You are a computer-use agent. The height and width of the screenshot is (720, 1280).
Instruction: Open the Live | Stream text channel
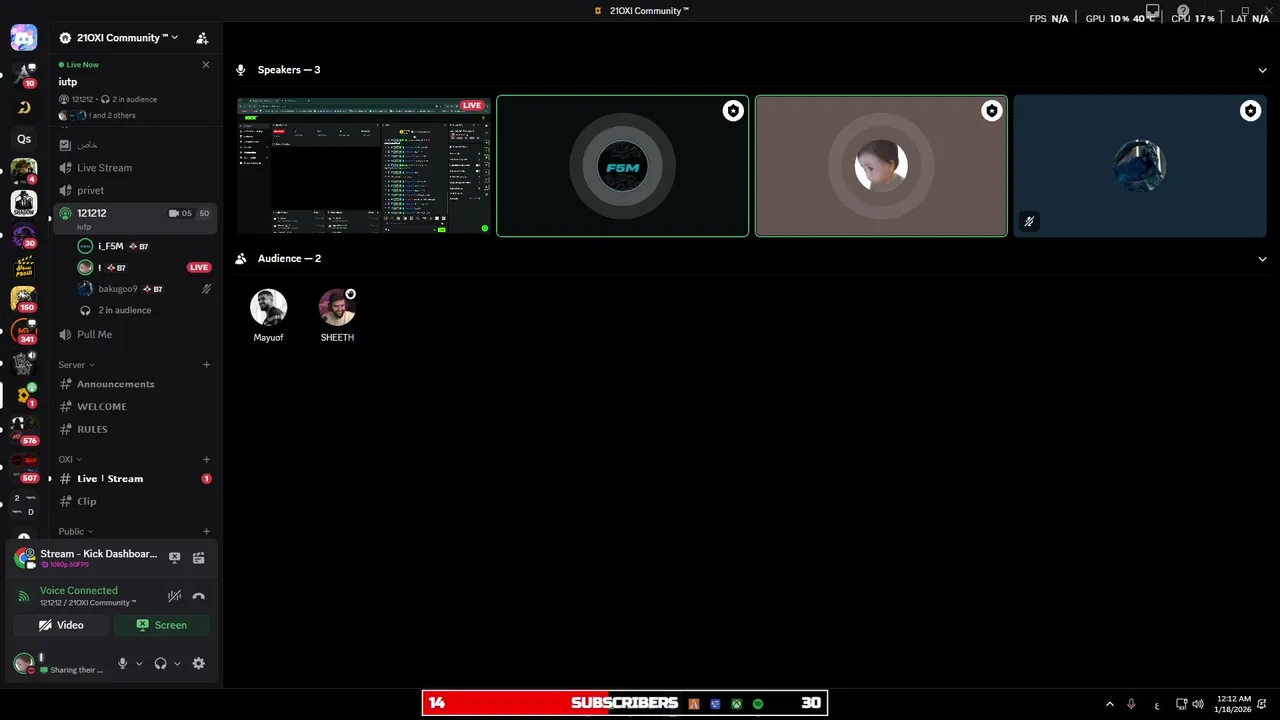[x=135, y=479]
